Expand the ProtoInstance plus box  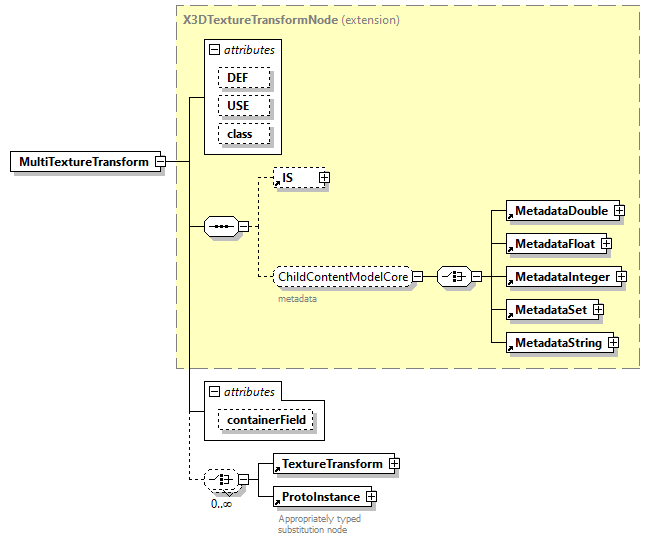click(370, 496)
